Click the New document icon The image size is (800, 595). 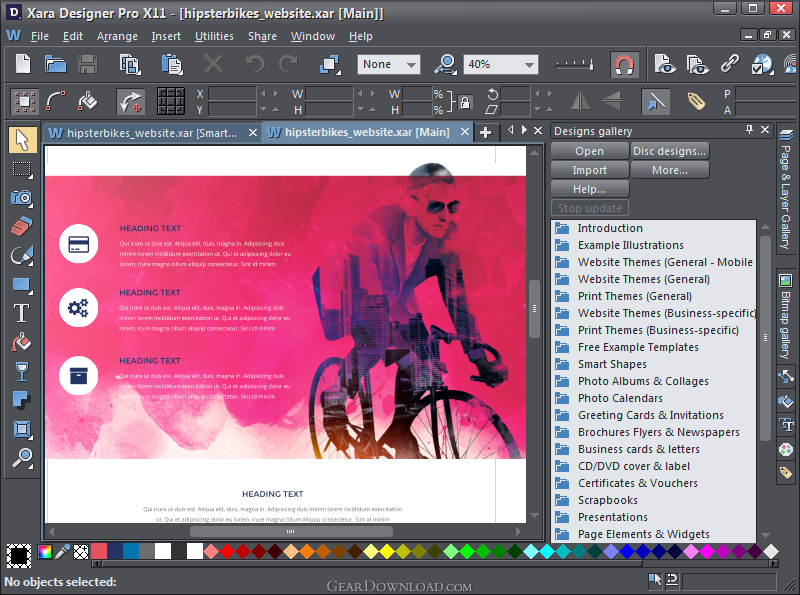click(23, 64)
